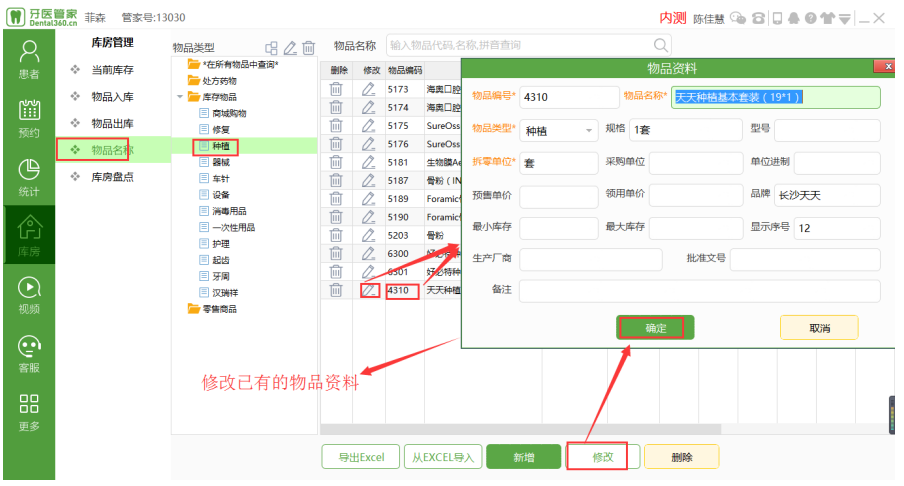This screenshot has height=486, width=904.
Task: Click the edit pencil icon in row 5181
Action: [x=368, y=162]
